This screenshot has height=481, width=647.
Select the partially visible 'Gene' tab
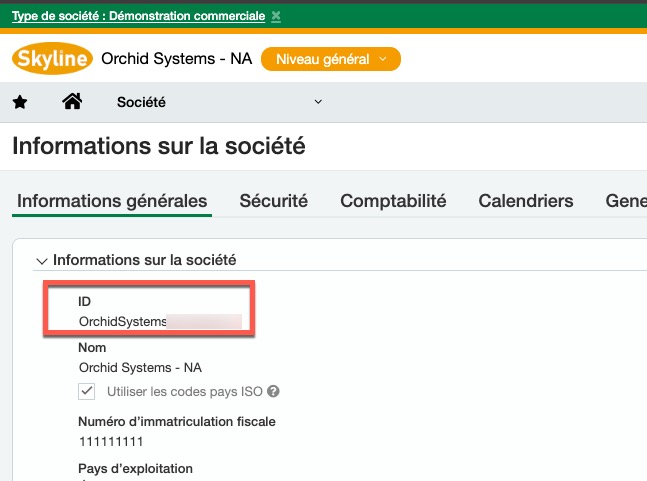[625, 201]
